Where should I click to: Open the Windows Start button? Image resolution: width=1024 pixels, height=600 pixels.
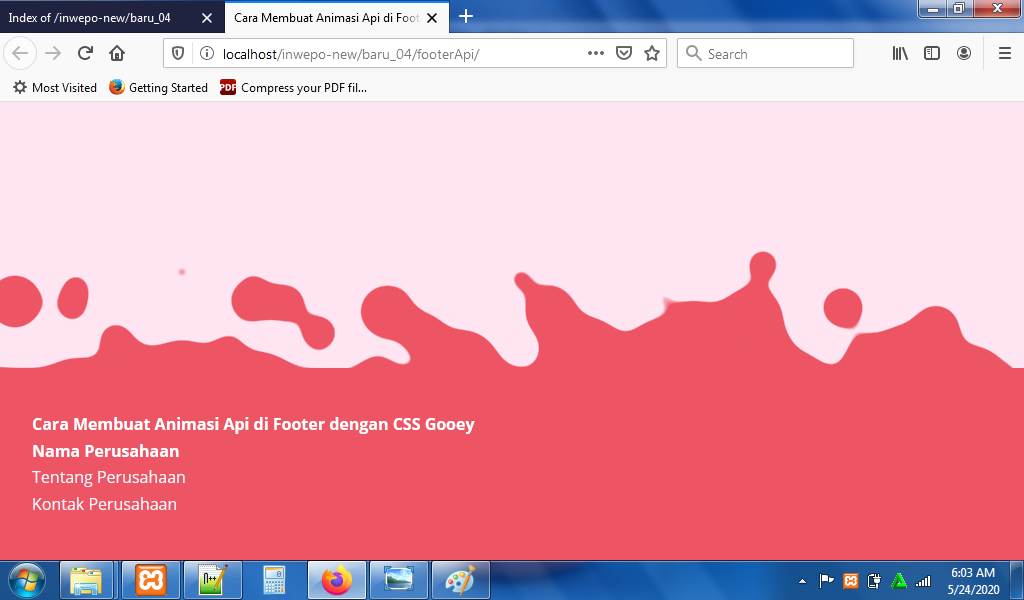point(26,580)
